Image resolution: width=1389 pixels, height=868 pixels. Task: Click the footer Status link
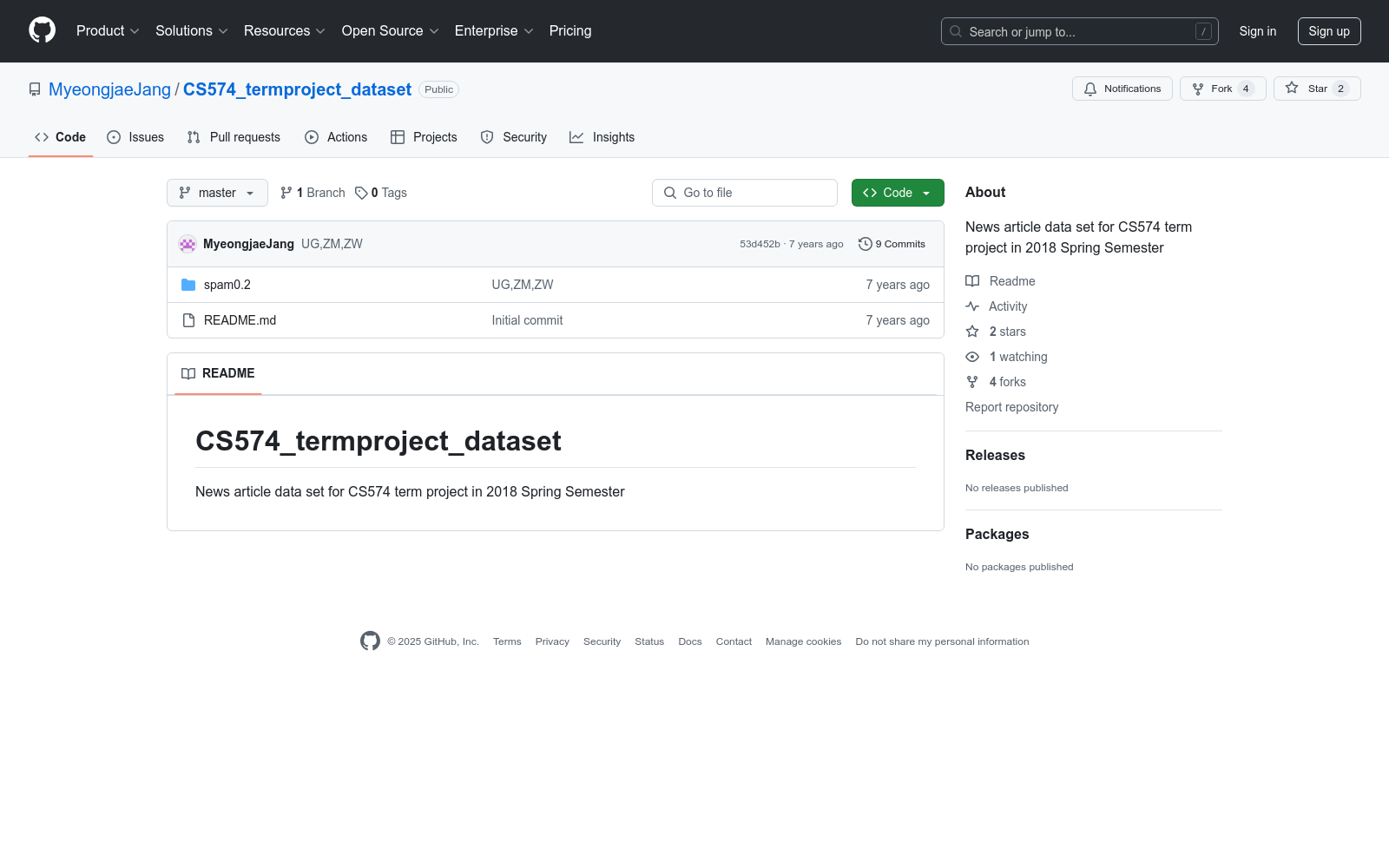(x=649, y=641)
